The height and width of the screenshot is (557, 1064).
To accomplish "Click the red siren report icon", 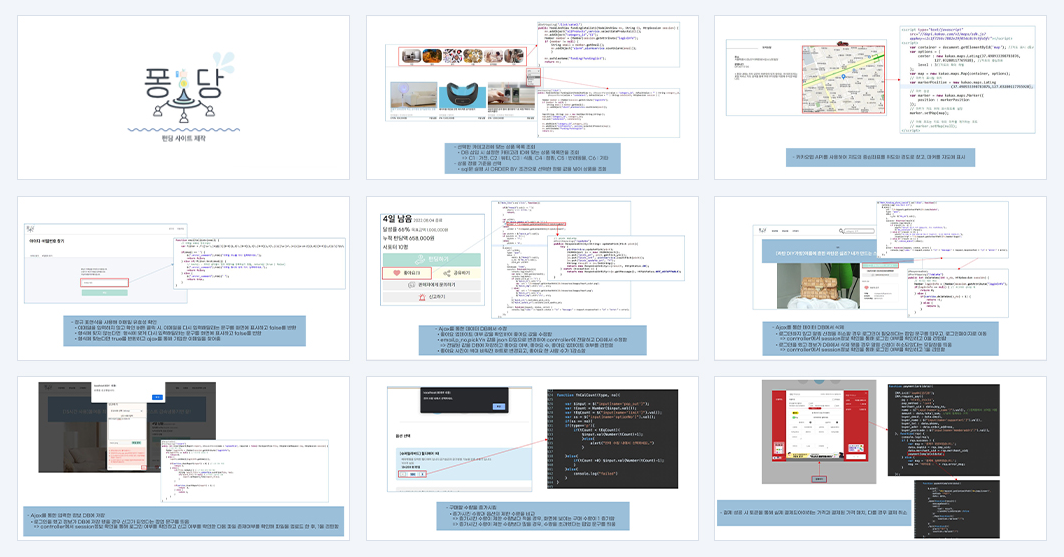I will pos(421,297).
